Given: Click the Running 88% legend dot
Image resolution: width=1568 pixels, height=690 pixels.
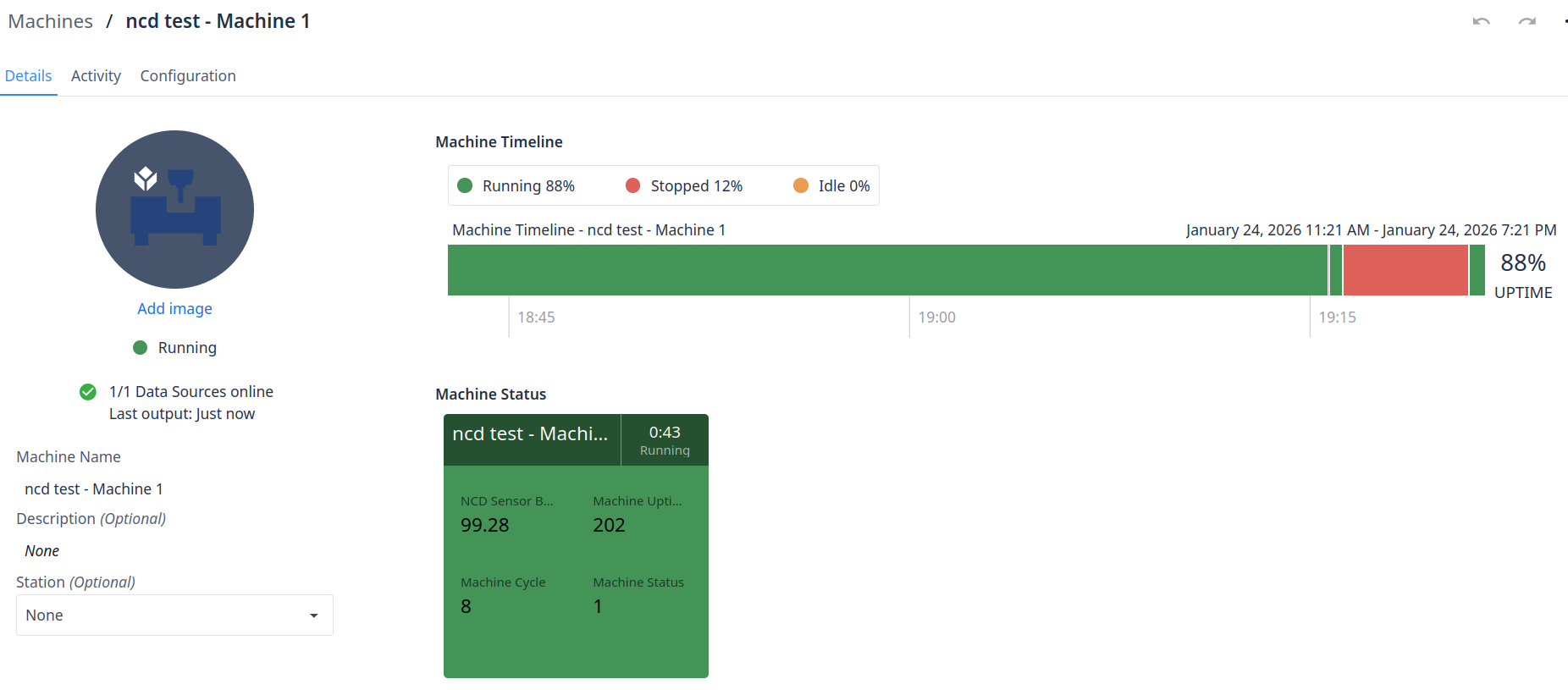Looking at the screenshot, I should tap(465, 186).
